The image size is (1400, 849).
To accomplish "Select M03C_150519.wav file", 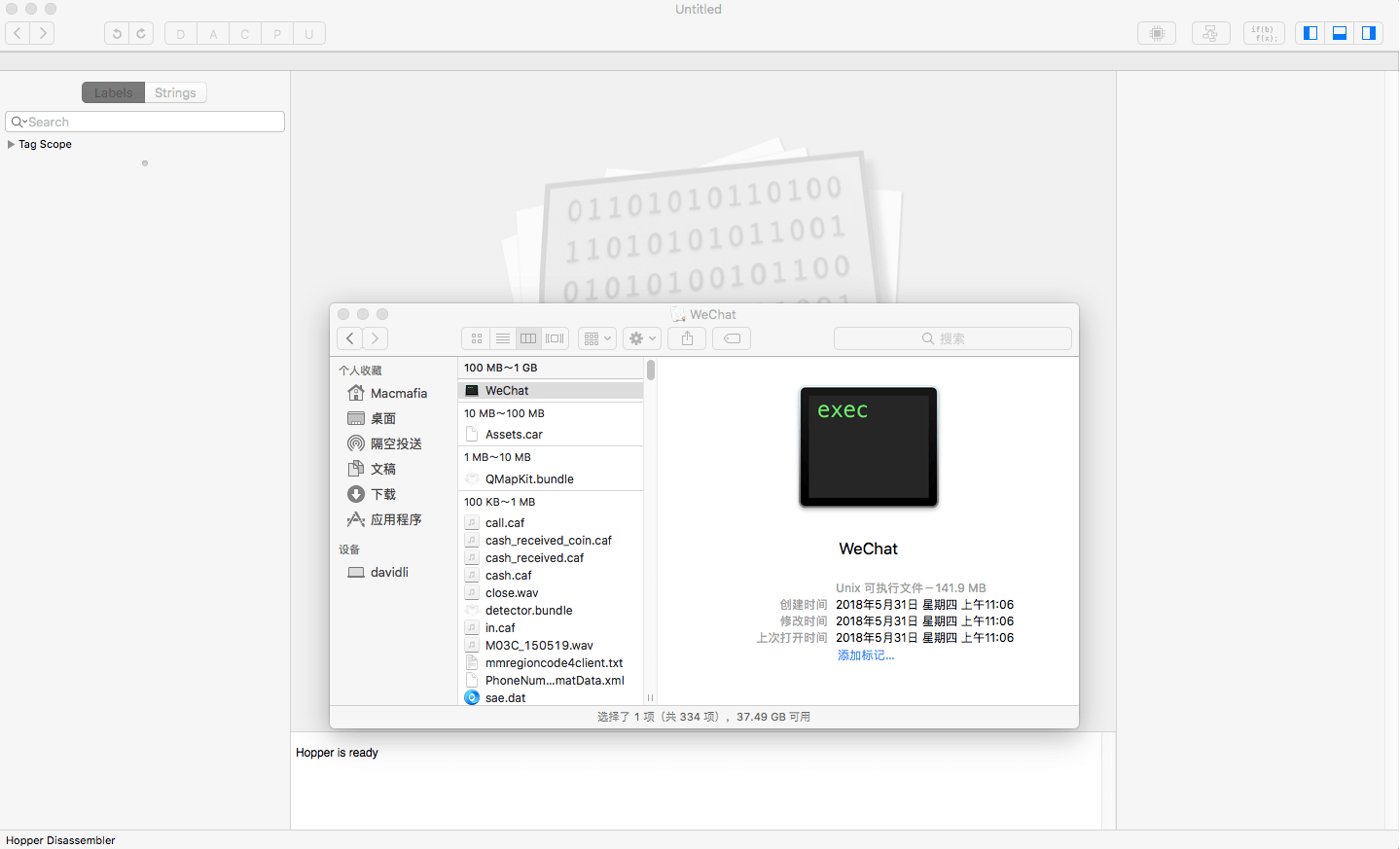I will pyautogui.click(x=551, y=645).
